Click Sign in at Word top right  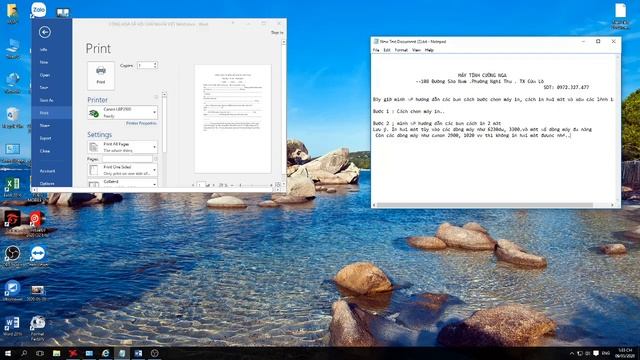277,32
